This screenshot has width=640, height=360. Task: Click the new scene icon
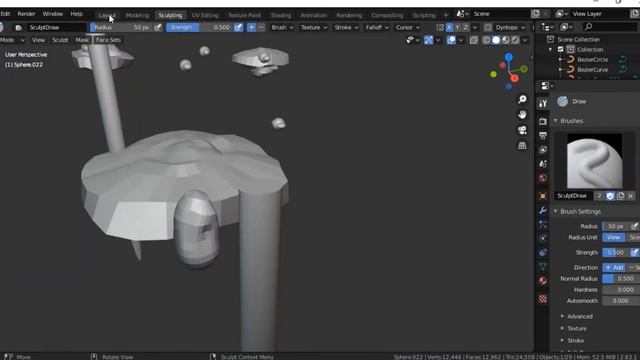[535, 13]
